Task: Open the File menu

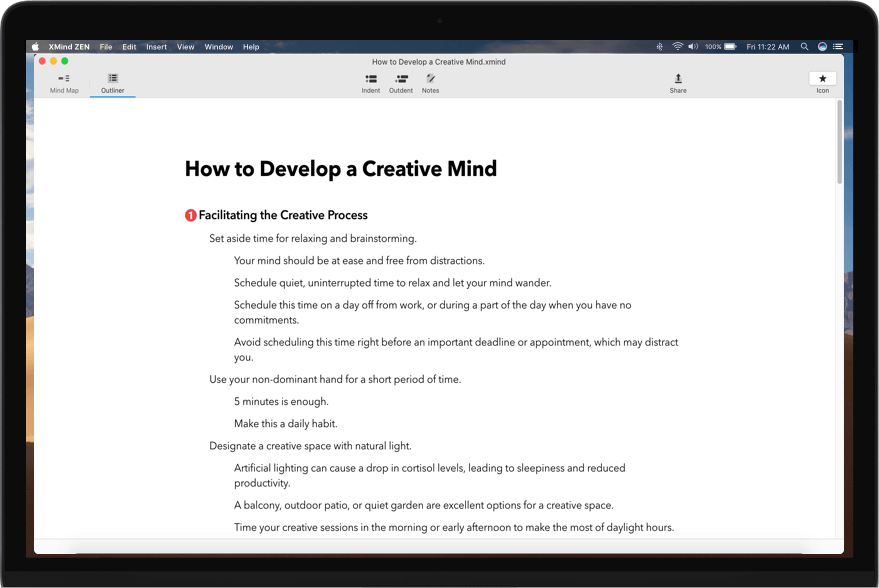Action: tap(106, 46)
